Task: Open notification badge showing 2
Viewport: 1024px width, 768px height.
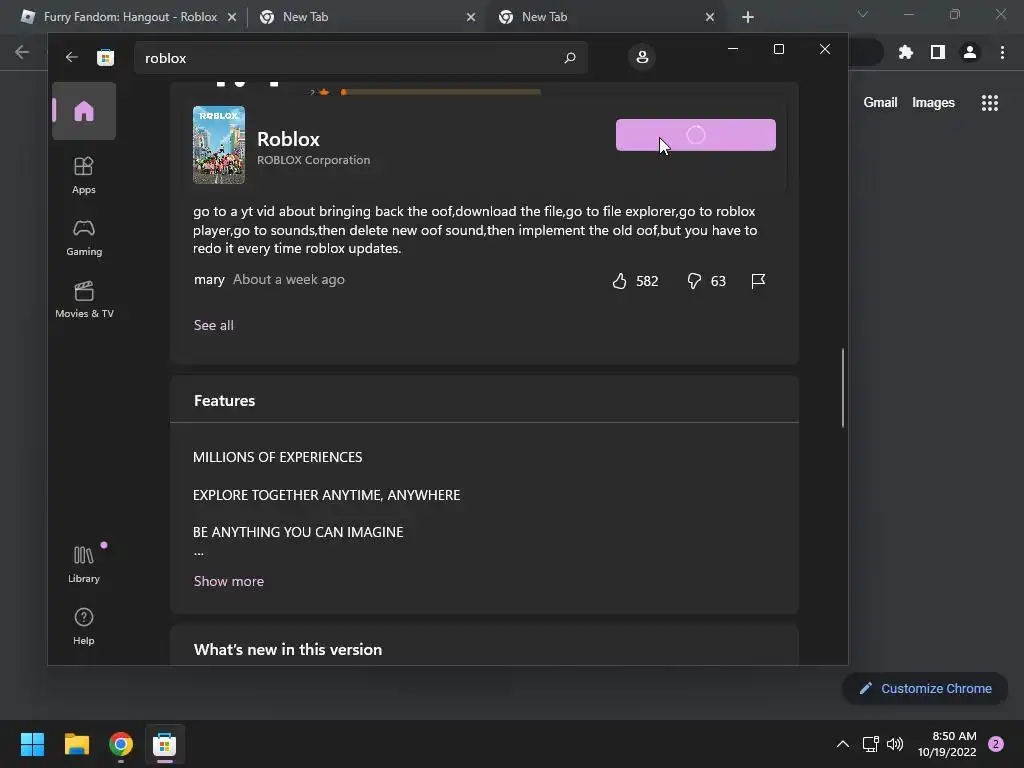Action: pyautogui.click(x=996, y=744)
